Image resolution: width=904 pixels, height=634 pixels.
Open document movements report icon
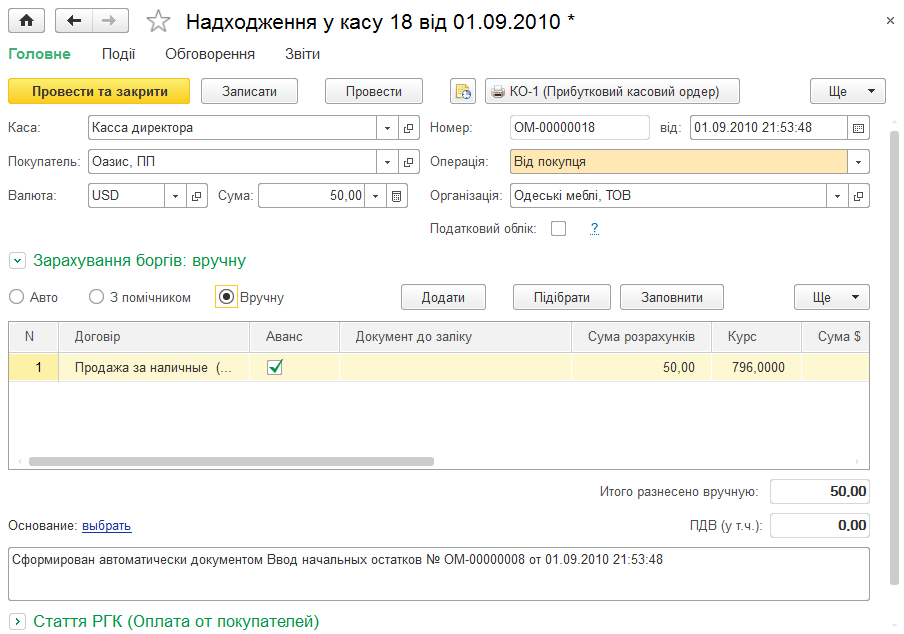point(463,91)
